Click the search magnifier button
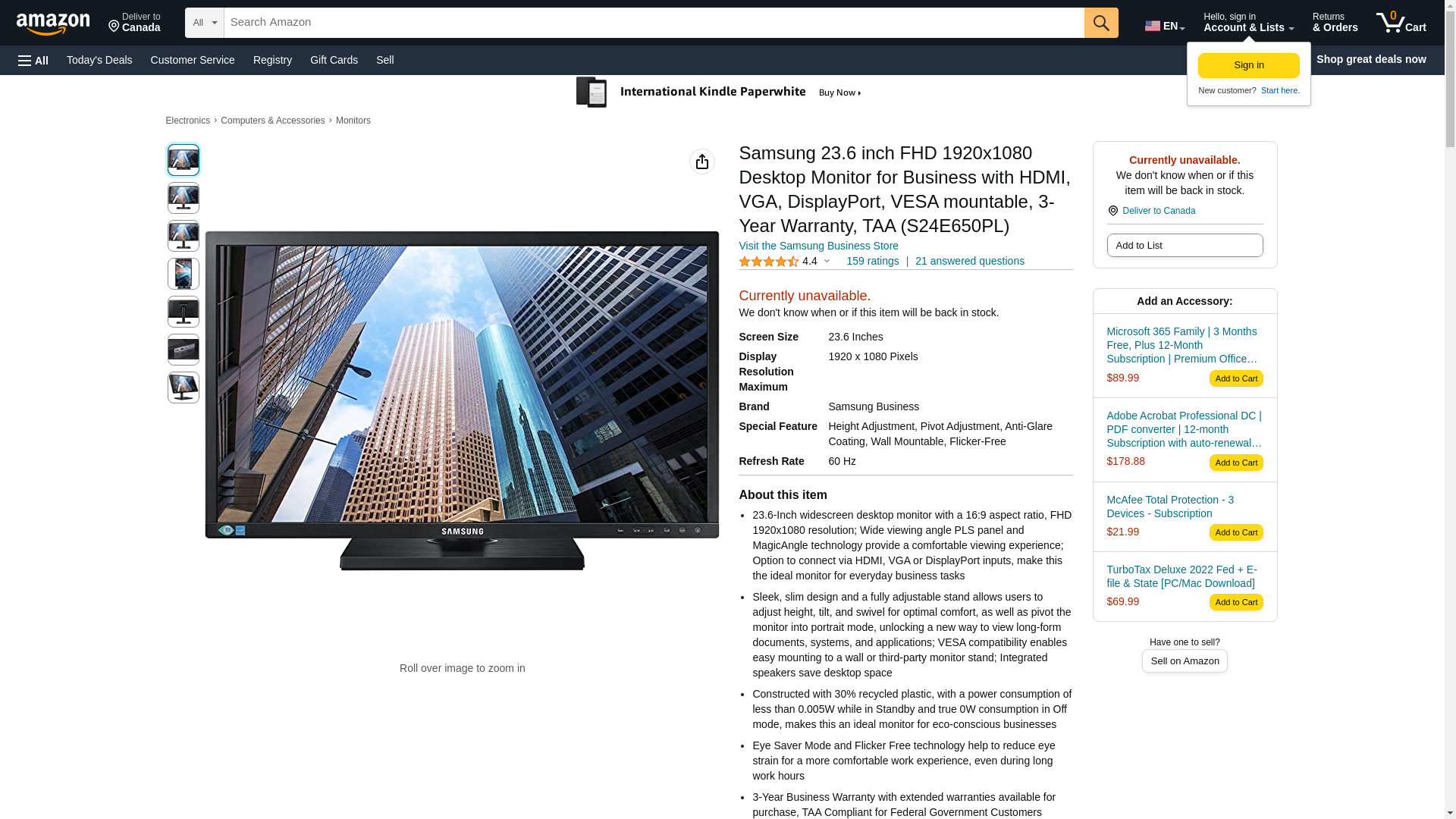This screenshot has width=1456, height=819. coord(1101,23)
